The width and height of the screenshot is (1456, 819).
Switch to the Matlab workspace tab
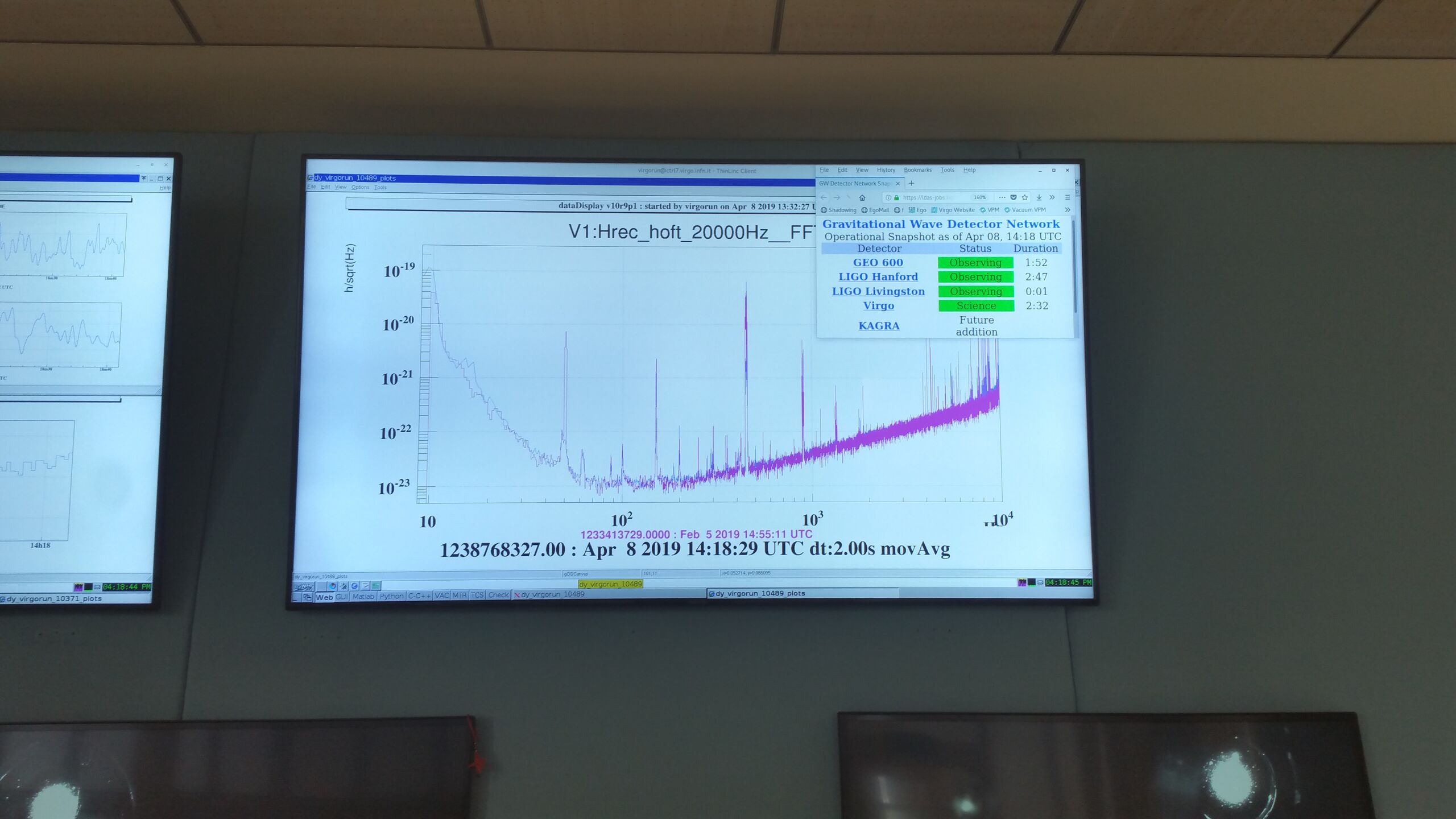pos(363,597)
